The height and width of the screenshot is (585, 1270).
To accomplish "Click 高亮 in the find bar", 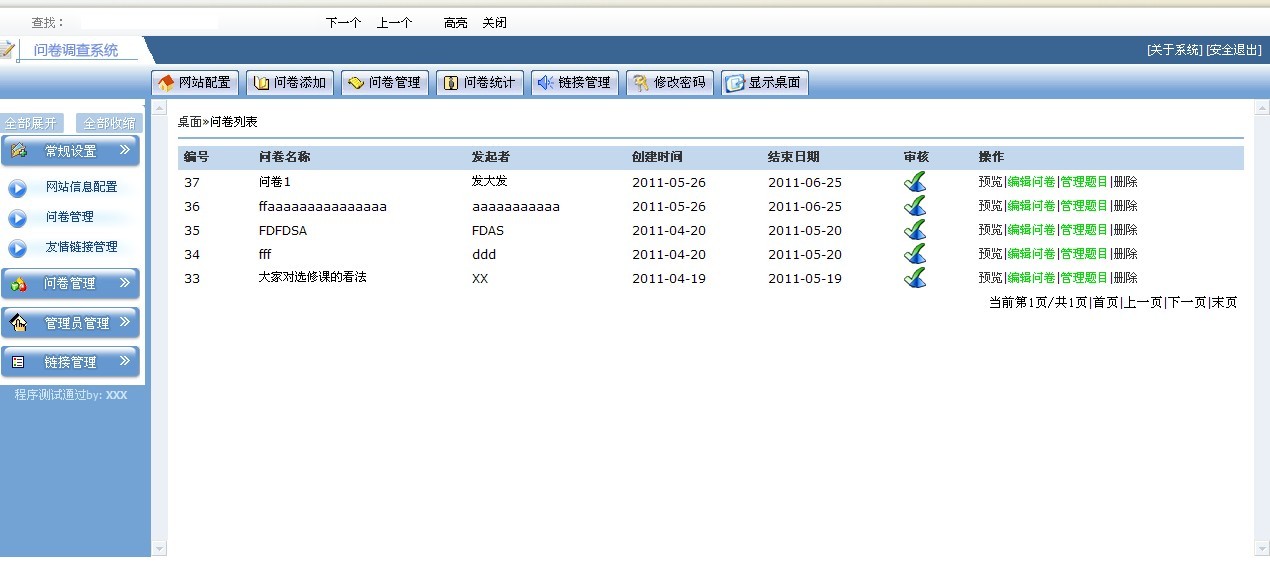I will pyautogui.click(x=455, y=22).
